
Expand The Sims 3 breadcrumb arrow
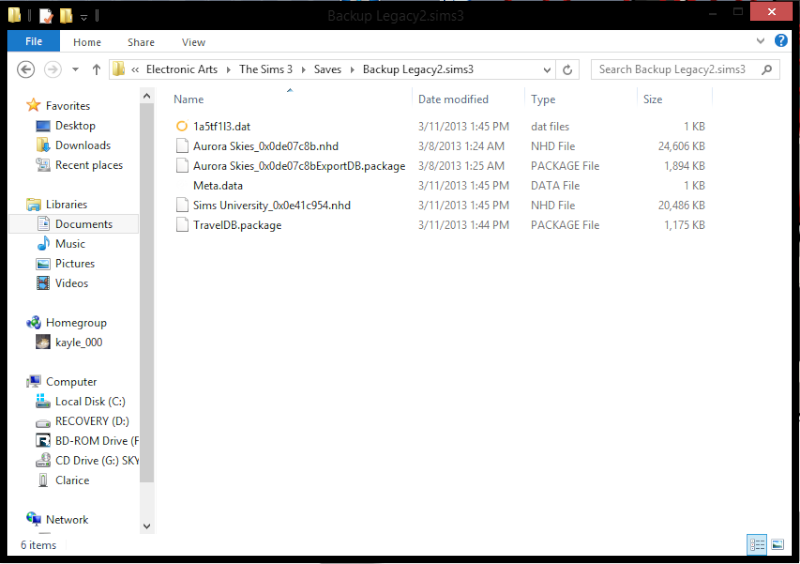[303, 69]
